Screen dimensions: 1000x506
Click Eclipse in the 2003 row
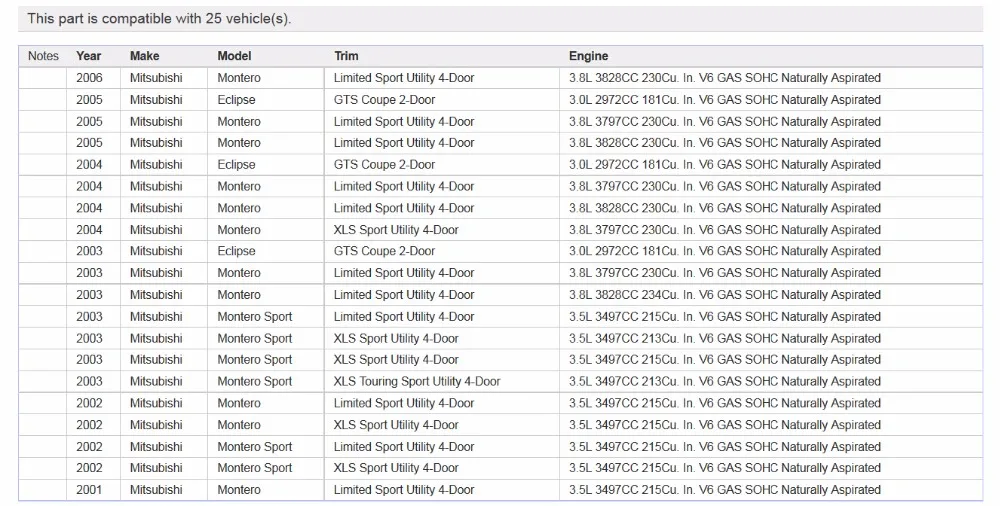point(236,251)
